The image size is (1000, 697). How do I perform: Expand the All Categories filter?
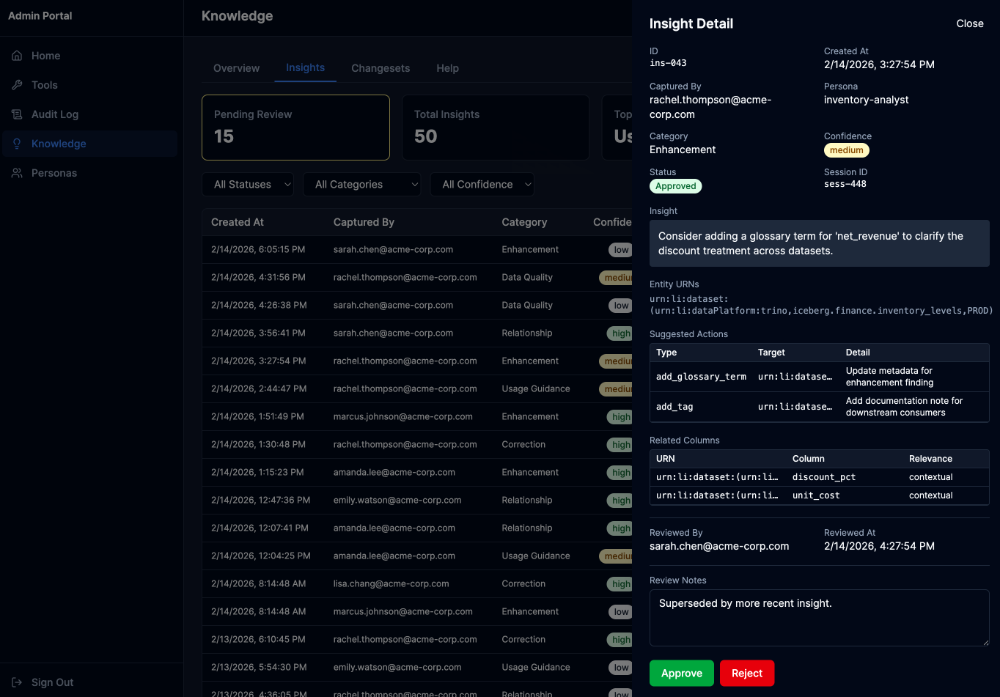(361, 184)
